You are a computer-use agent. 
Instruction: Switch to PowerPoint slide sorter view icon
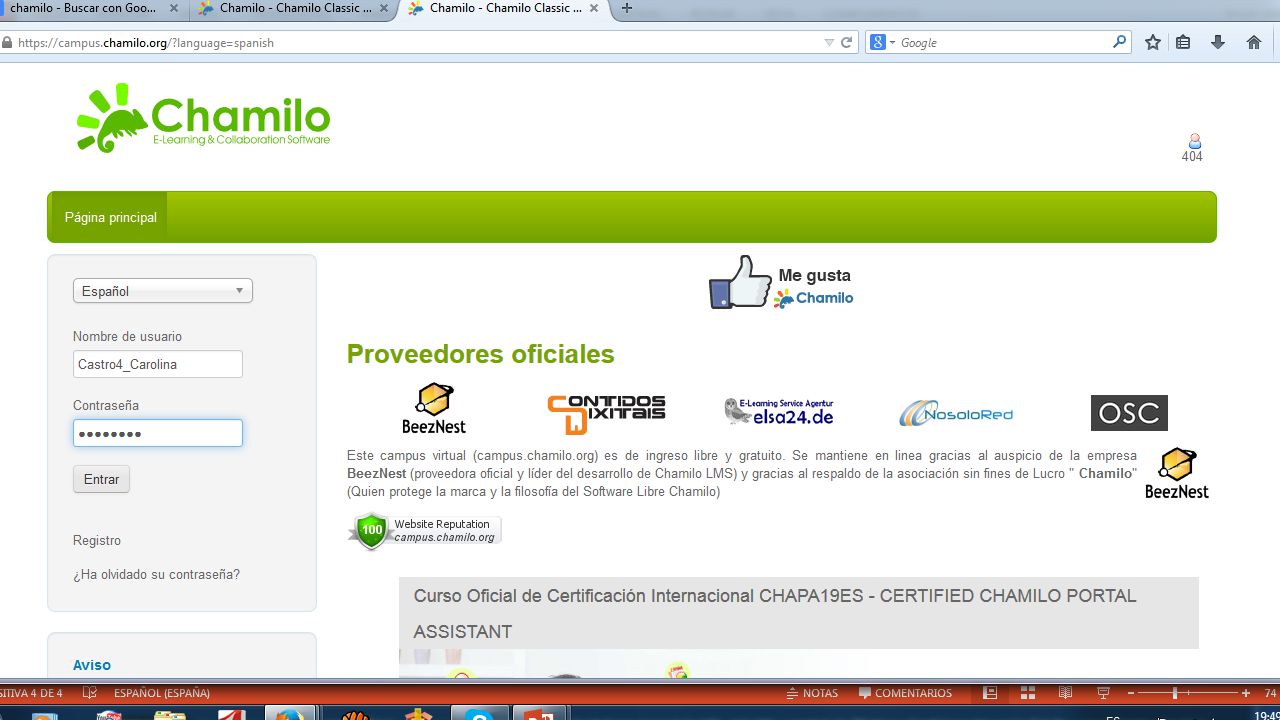[1027, 693]
